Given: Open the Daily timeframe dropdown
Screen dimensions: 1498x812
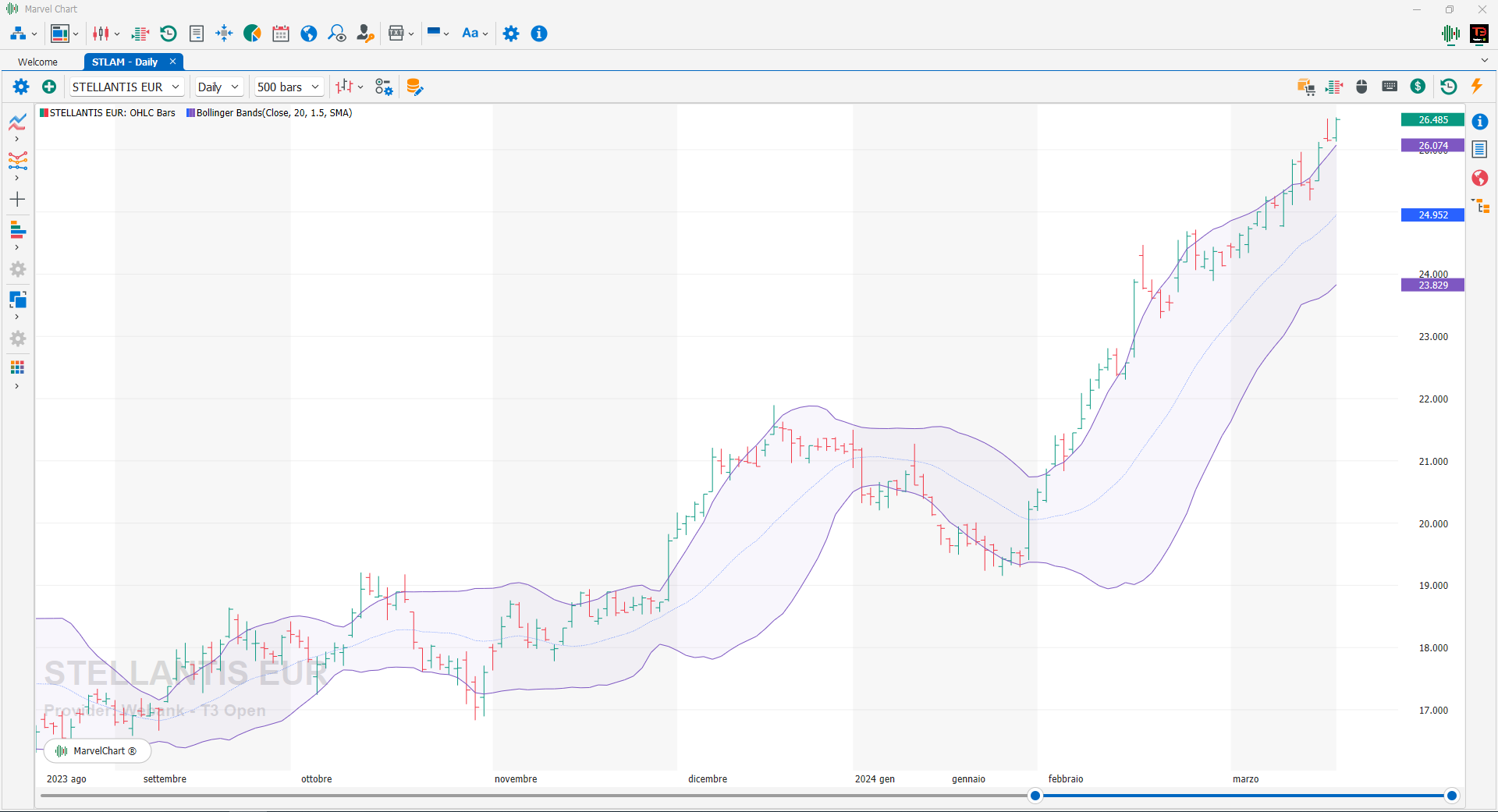Looking at the screenshot, I should (218, 87).
